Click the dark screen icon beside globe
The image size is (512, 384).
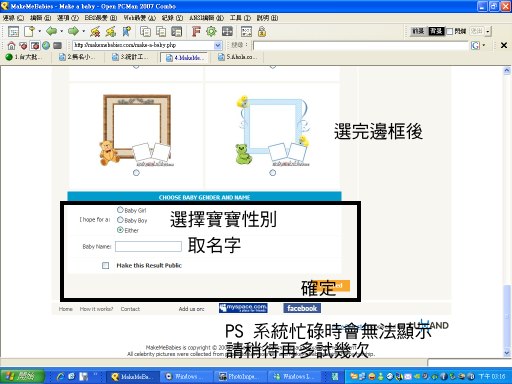[x=57, y=45]
